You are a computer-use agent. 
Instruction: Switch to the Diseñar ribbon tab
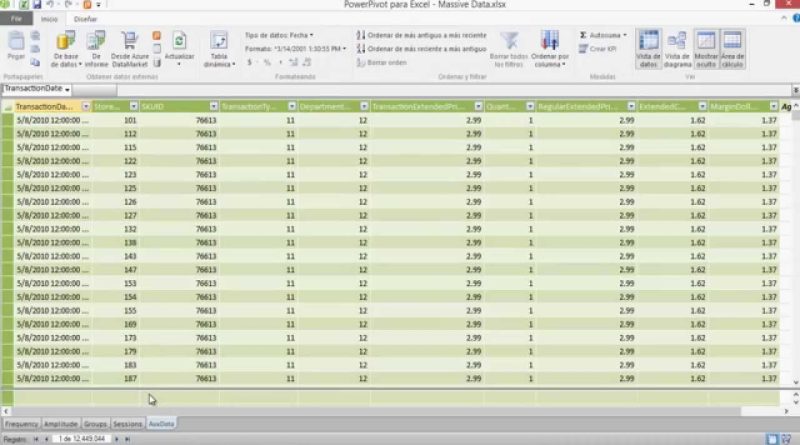coord(85,18)
